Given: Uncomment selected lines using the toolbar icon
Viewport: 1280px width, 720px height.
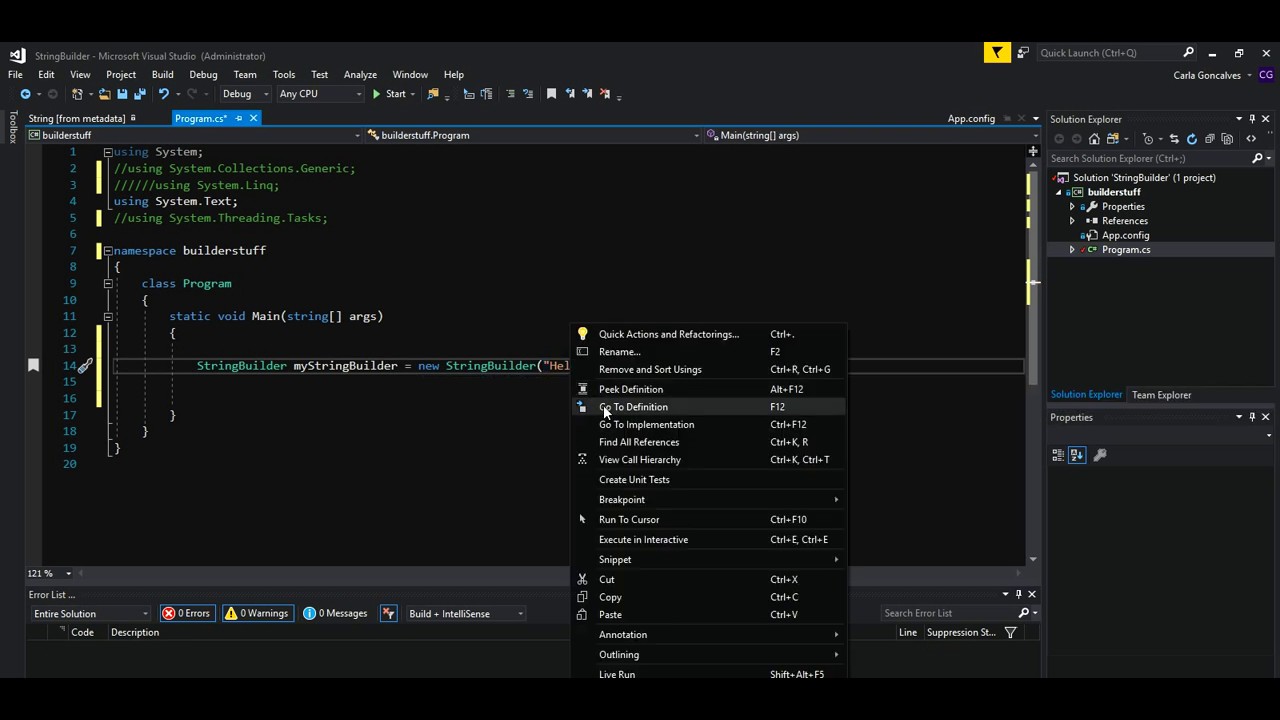Looking at the screenshot, I should pyautogui.click(x=528, y=94).
